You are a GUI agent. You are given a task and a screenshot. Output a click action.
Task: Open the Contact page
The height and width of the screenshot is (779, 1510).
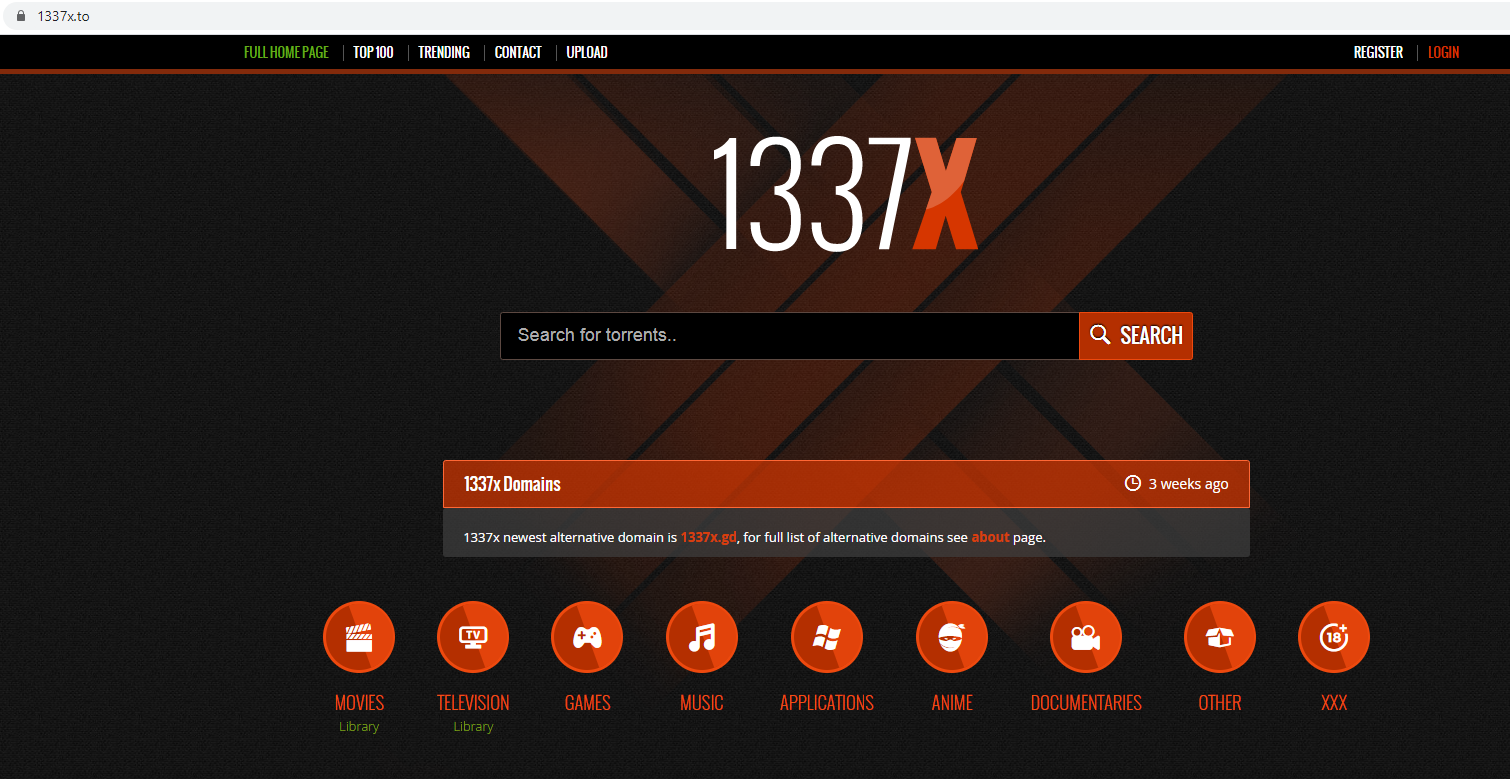[518, 52]
